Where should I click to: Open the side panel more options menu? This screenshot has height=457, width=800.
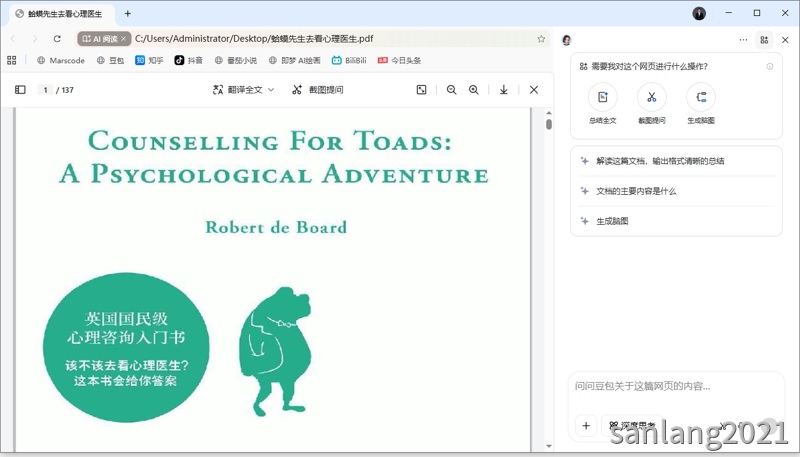click(x=743, y=40)
